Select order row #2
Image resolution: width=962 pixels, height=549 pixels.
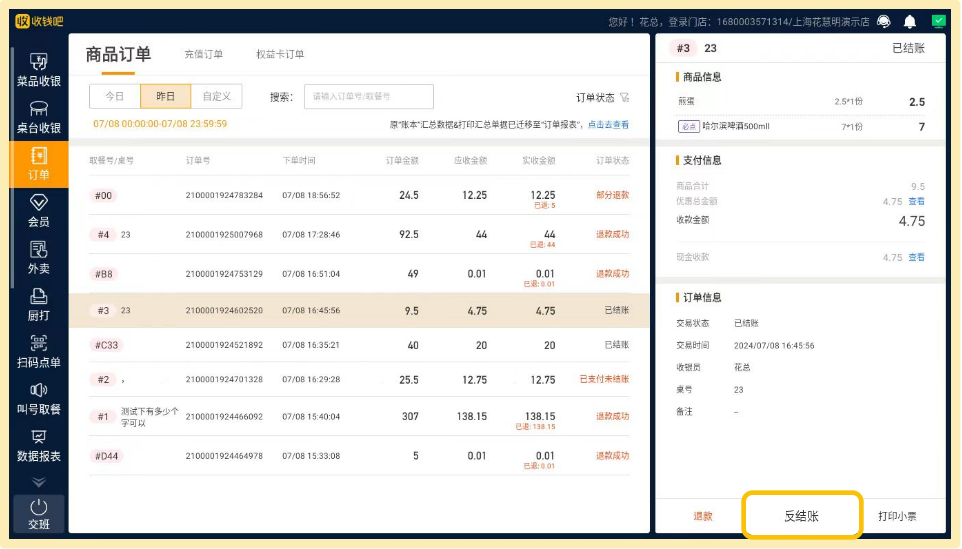click(x=359, y=379)
